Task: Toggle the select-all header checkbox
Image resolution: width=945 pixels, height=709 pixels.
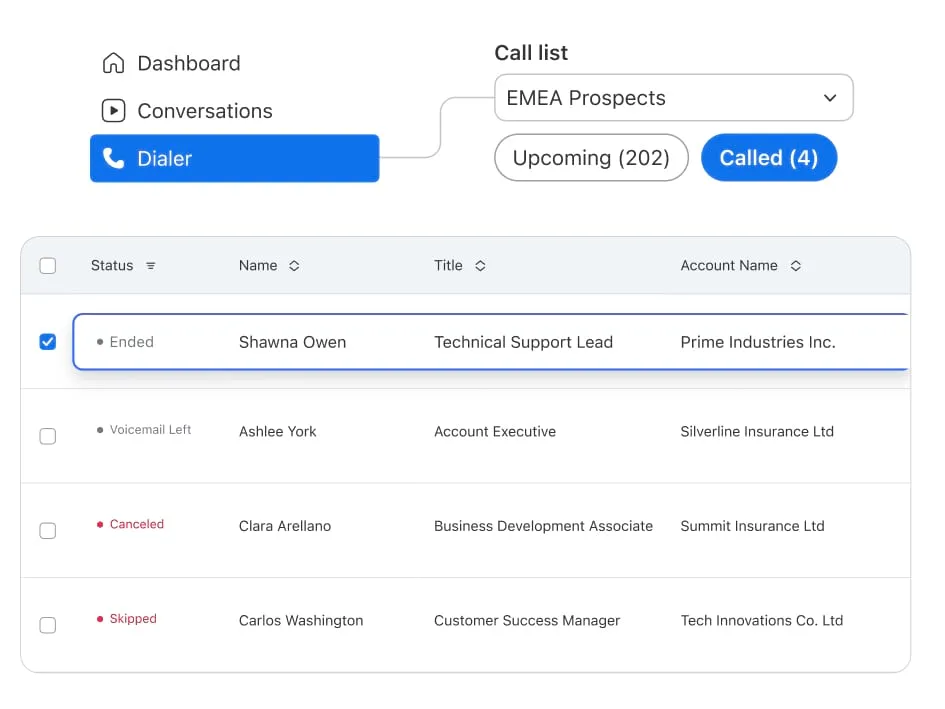Action: 48,266
